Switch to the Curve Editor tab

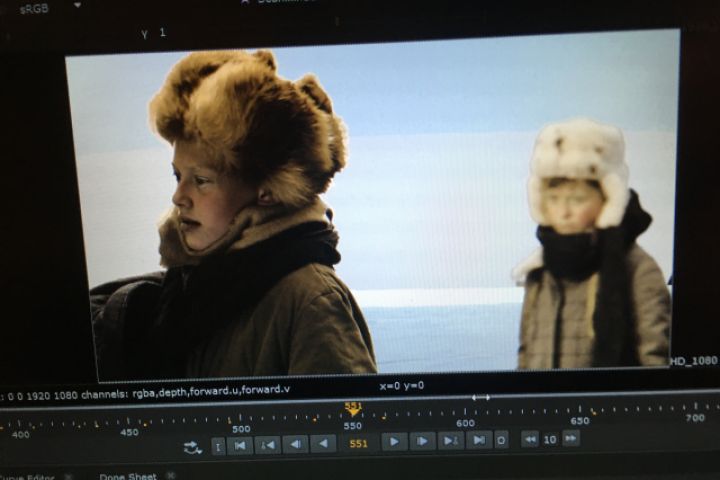click(28, 477)
